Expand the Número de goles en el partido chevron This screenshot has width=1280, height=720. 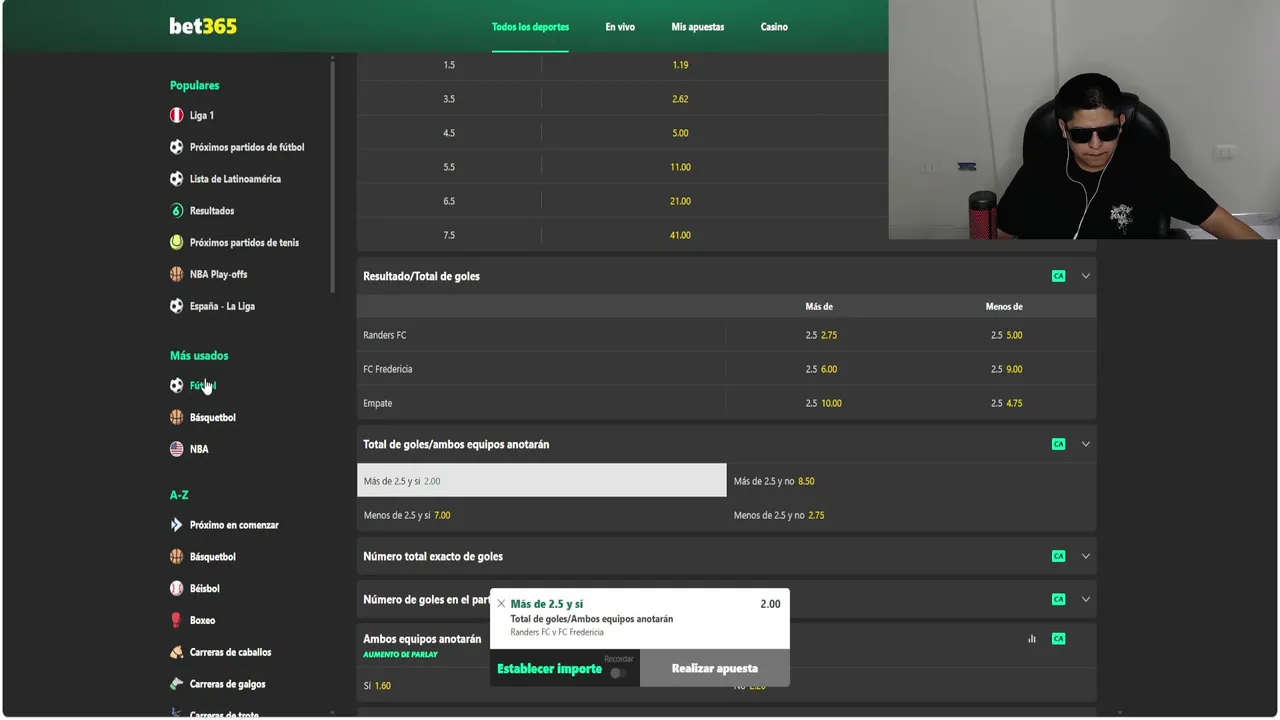point(1085,600)
